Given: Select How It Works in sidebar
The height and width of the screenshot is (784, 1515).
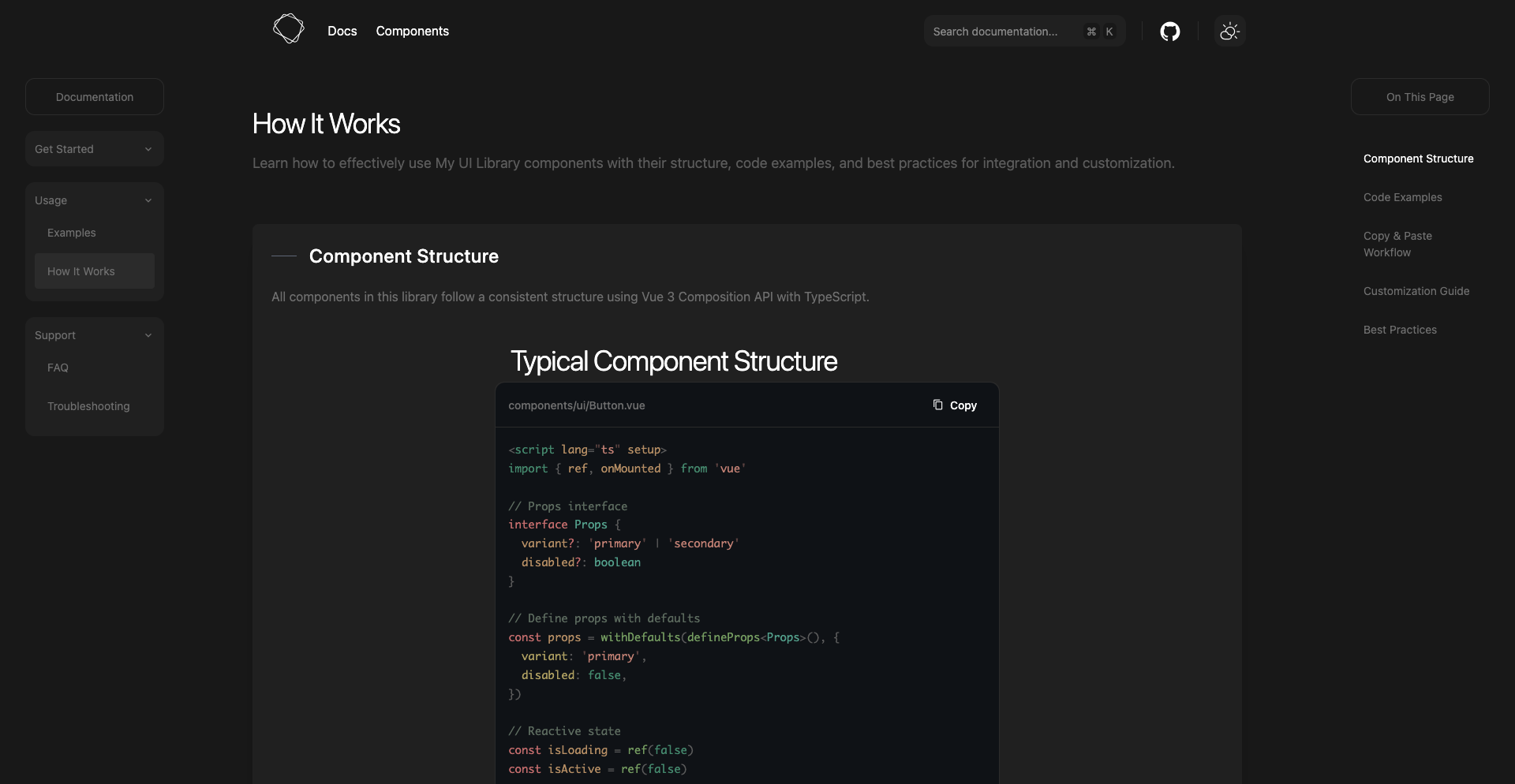Looking at the screenshot, I should coord(95,271).
